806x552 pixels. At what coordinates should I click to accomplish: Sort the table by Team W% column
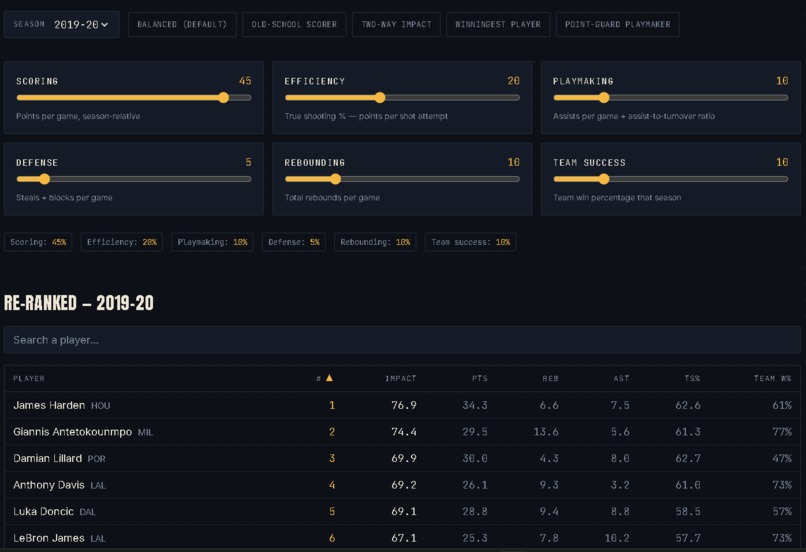click(772, 378)
